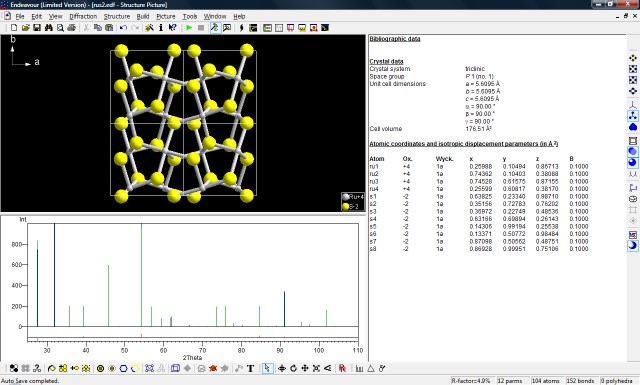Open the Diffraction menu

(83, 16)
